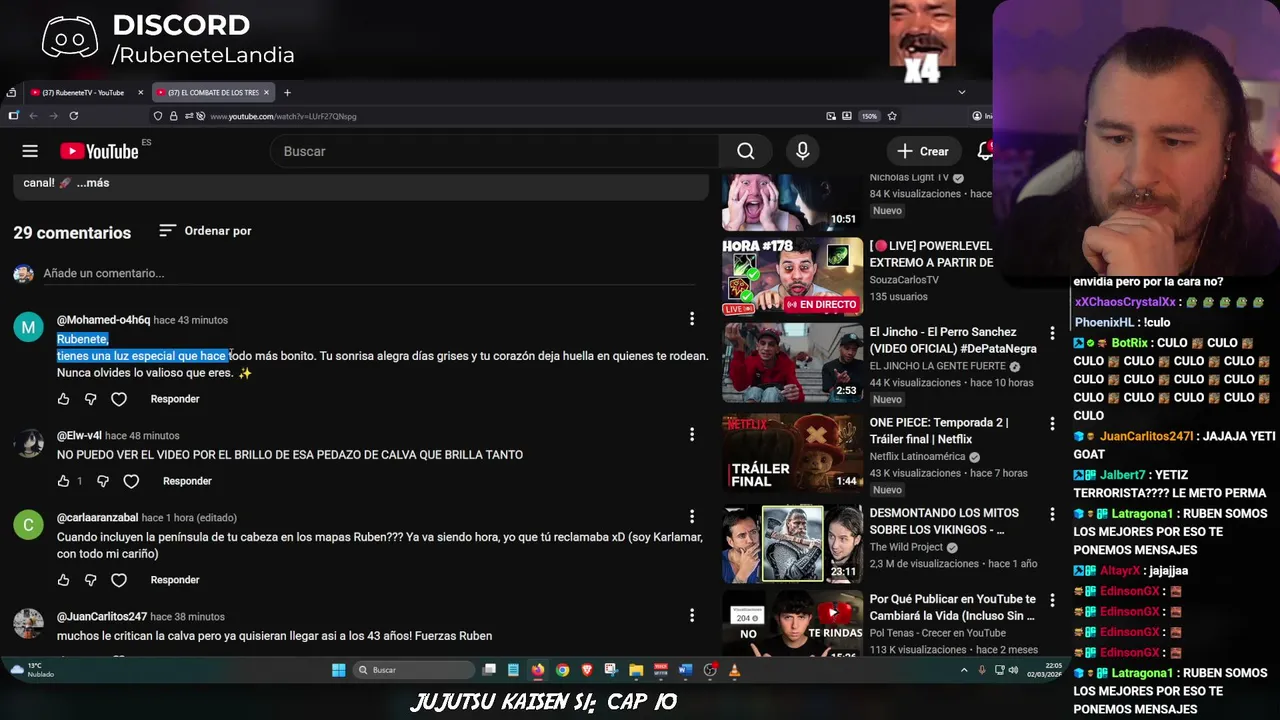This screenshot has height=720, width=1280.
Task: Click Mohamed-o4h6q's M avatar
Action: [28, 327]
